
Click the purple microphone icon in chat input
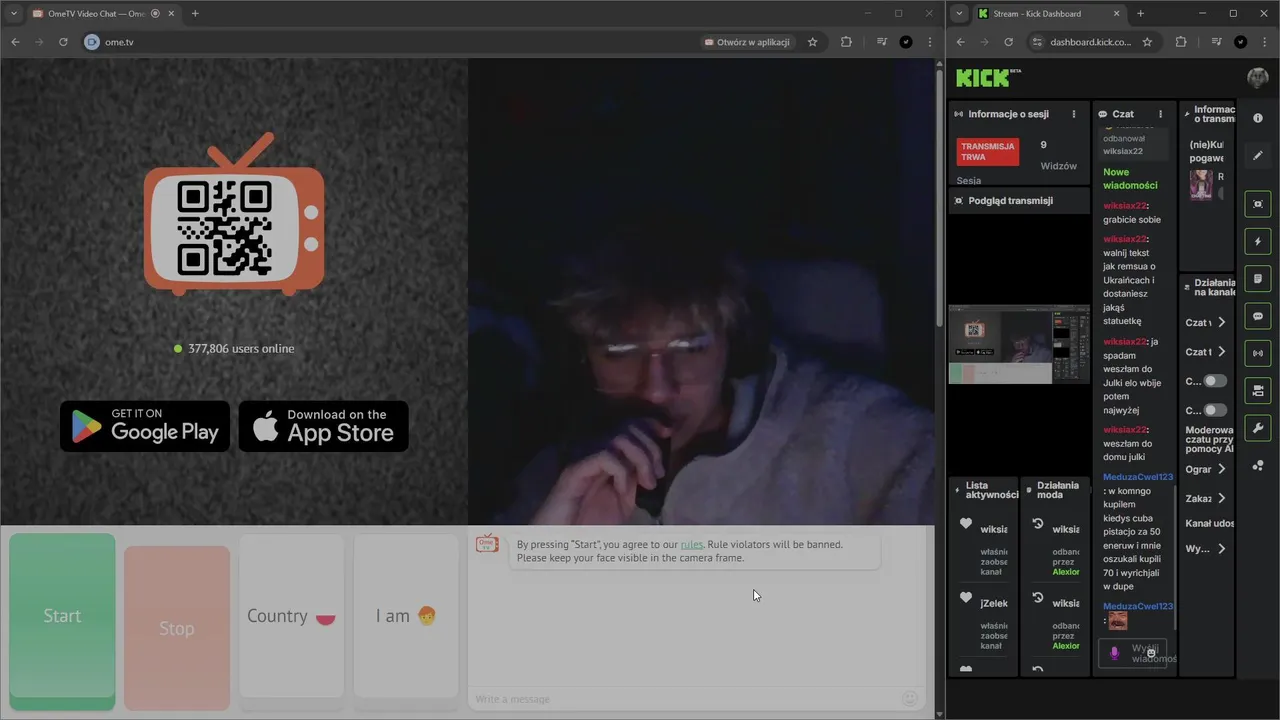click(x=1114, y=653)
